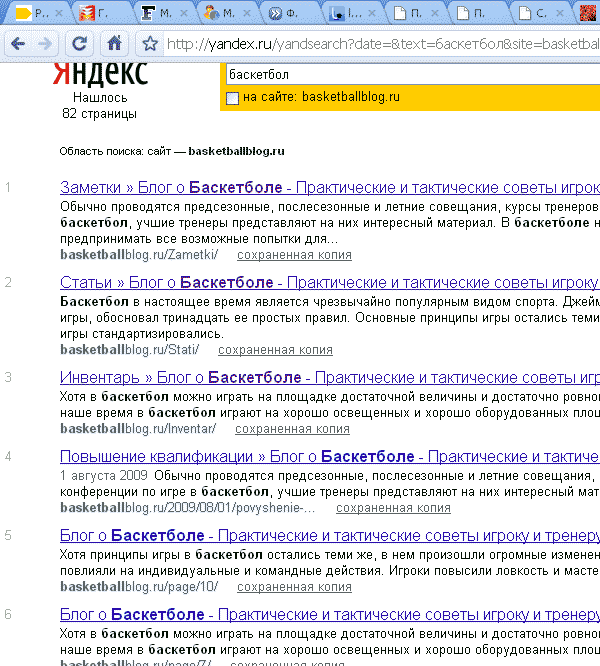This screenshot has height=666, width=600.
Task: Close the "I..." tab
Action: pos(372,14)
